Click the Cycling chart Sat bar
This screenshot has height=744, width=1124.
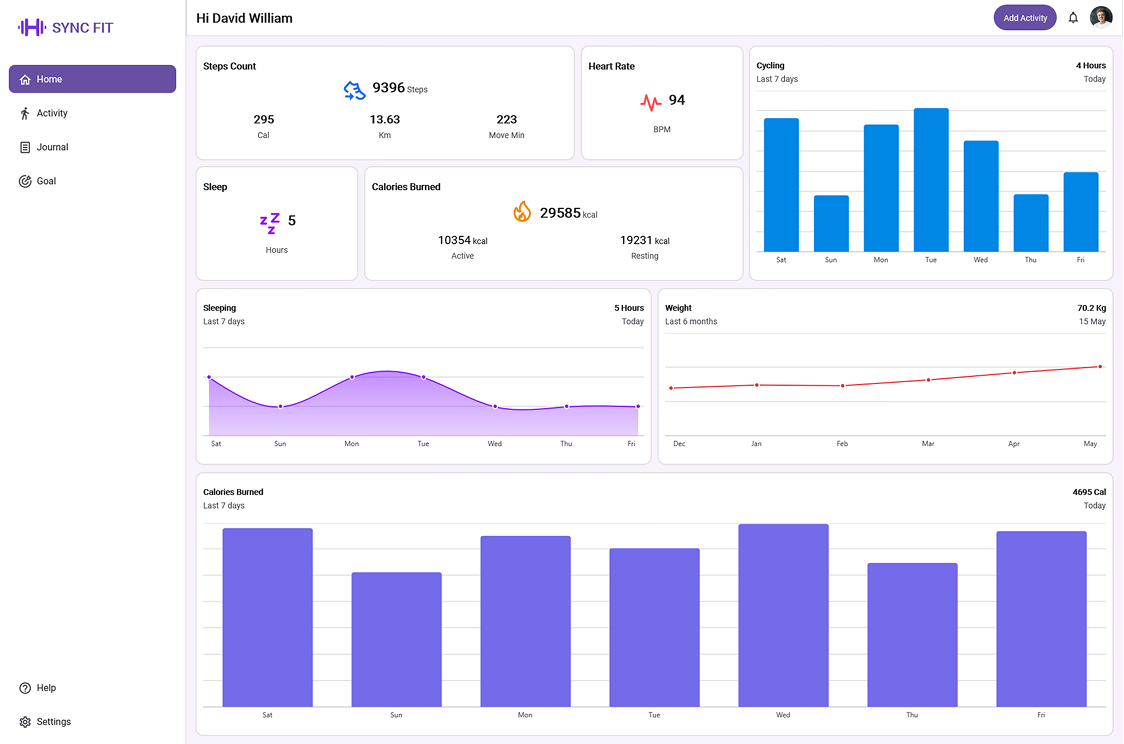point(781,185)
